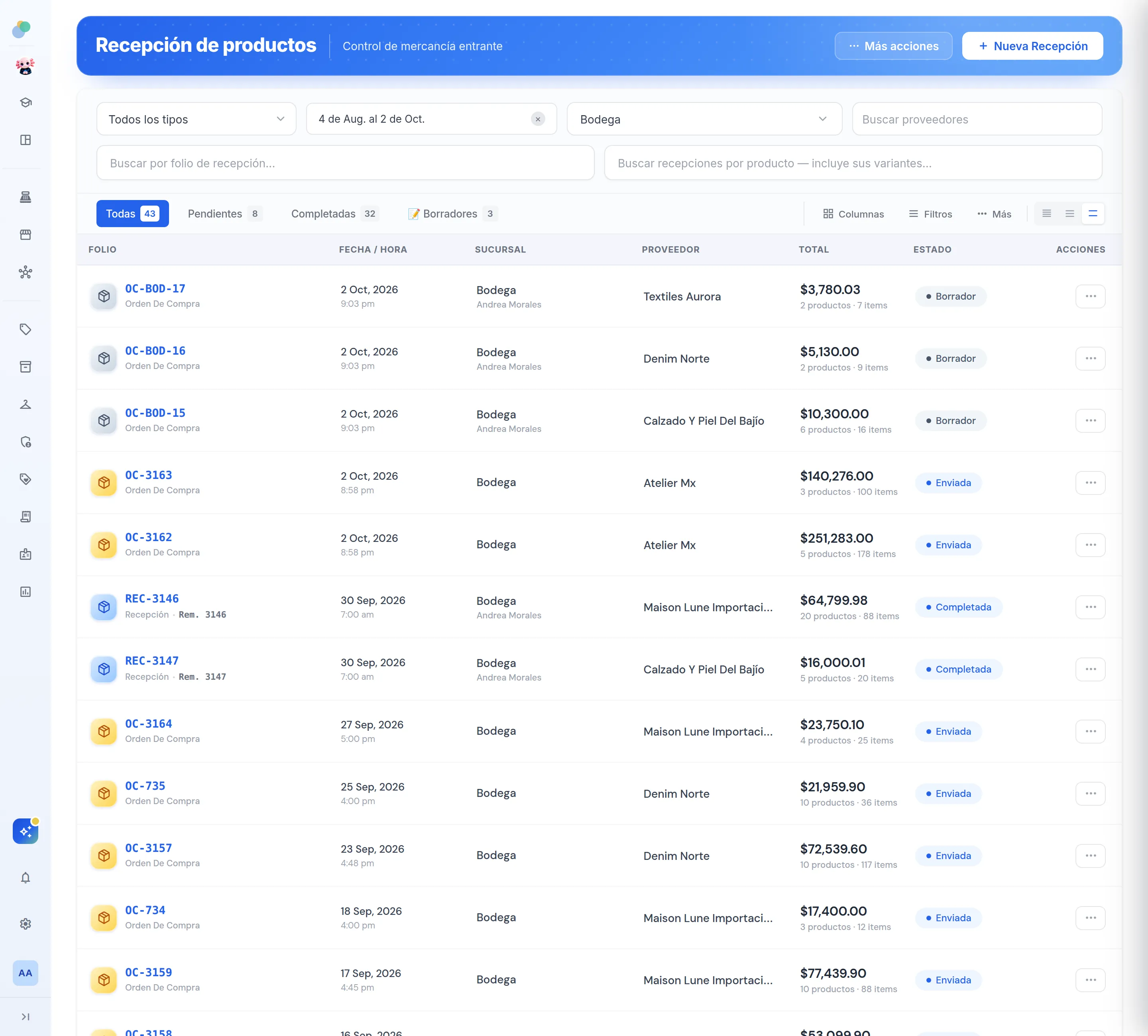Viewport: 1148px width, 1036px height.
Task: Click the AA user avatar
Action: click(x=26, y=973)
